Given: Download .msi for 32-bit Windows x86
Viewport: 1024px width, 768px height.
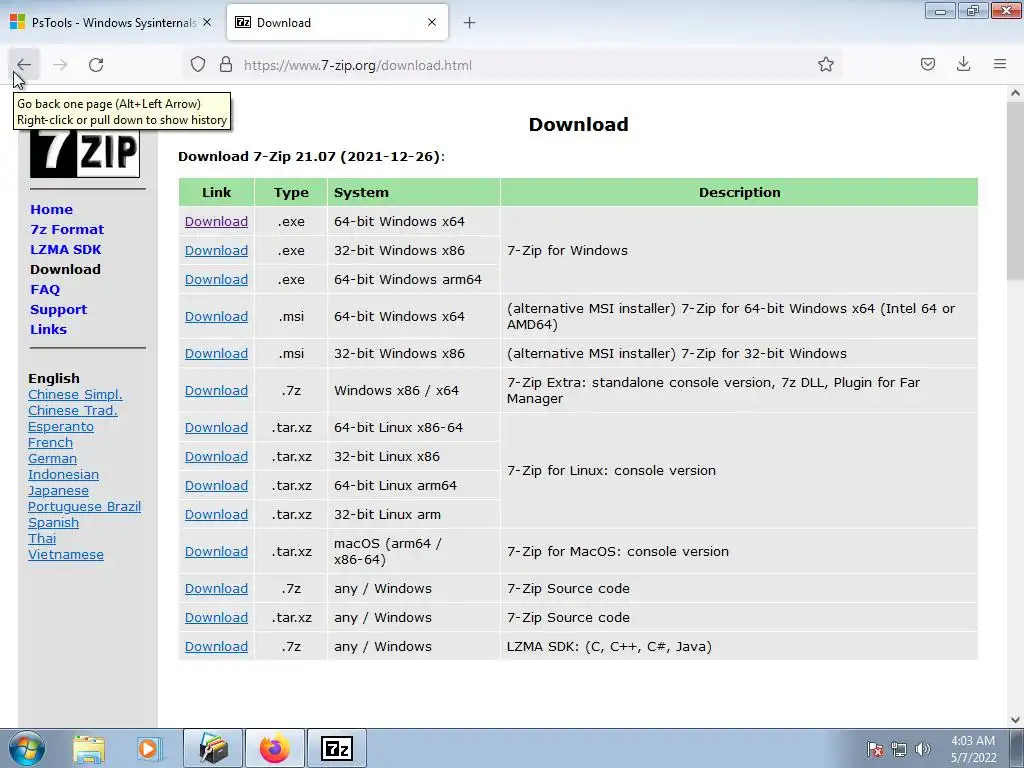Looking at the screenshot, I should [216, 353].
